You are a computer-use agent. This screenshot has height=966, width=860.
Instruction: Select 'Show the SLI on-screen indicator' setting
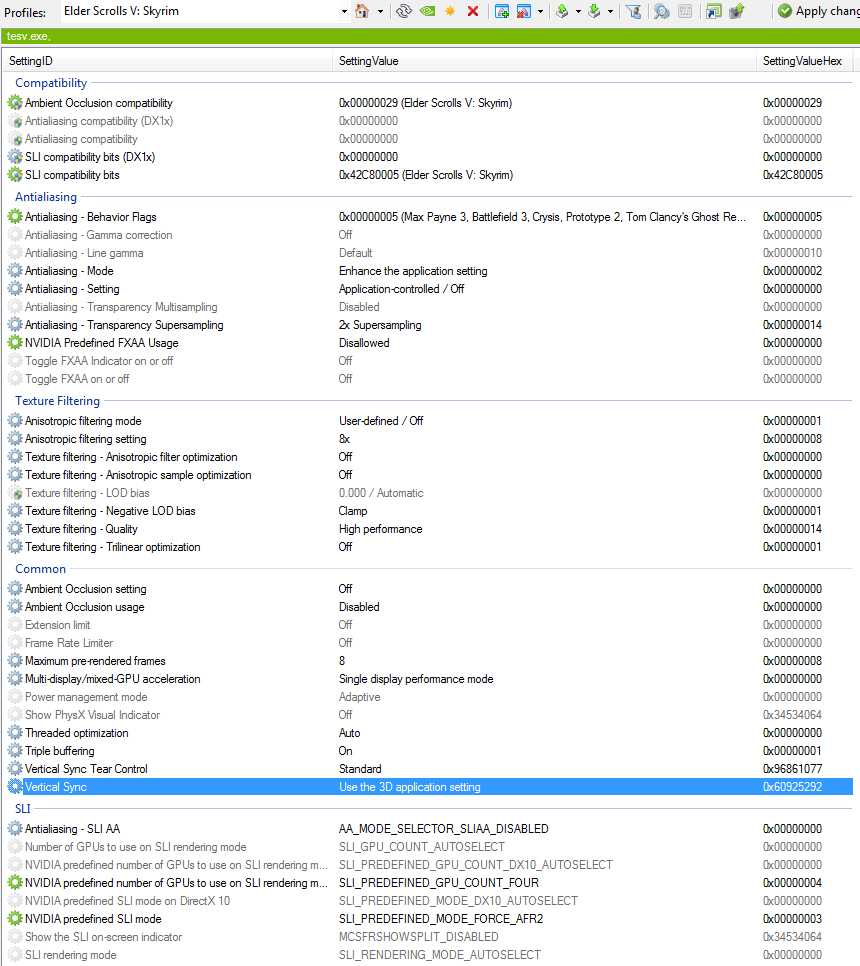pos(103,936)
